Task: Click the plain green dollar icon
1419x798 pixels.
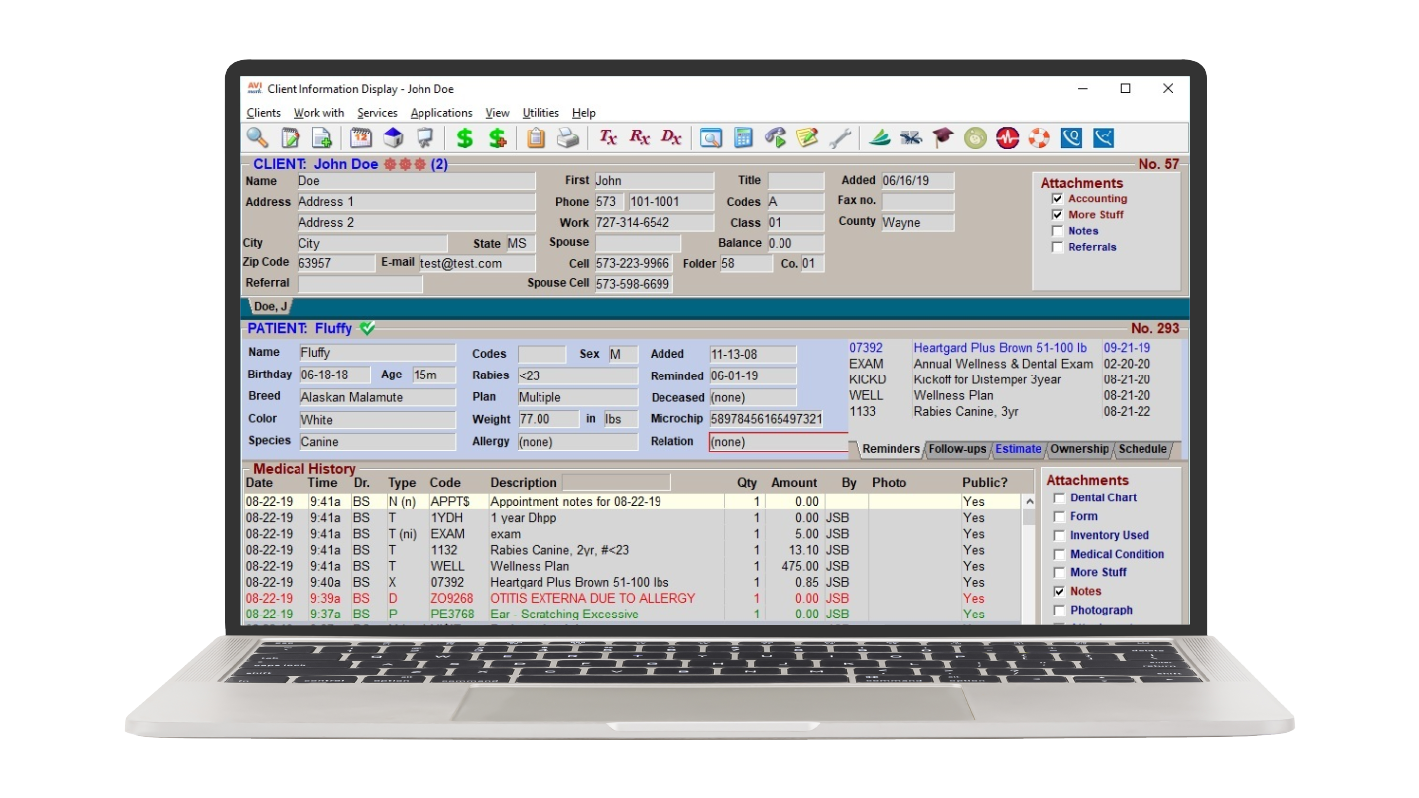Action: click(x=464, y=138)
